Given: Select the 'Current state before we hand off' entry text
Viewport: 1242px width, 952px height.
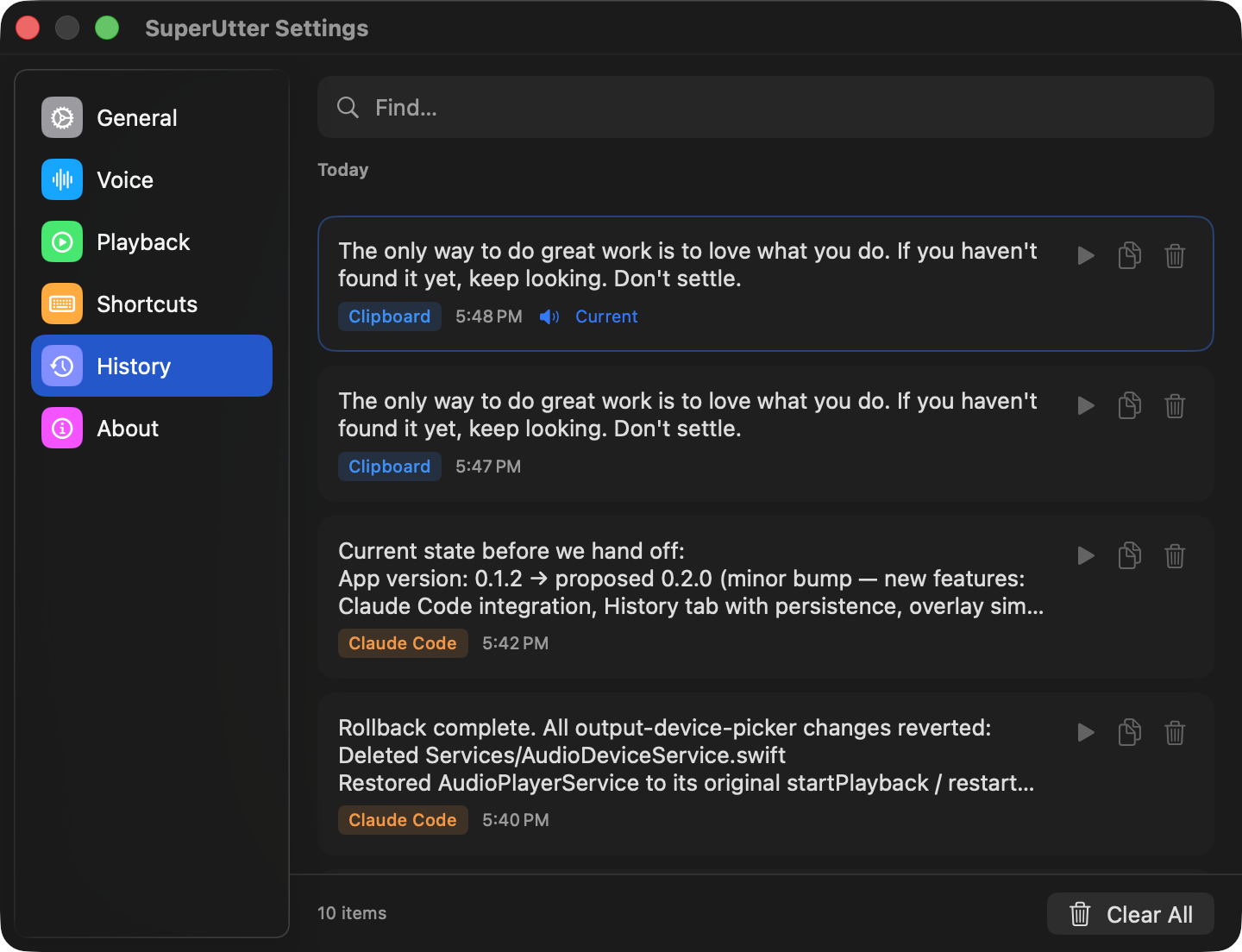Looking at the screenshot, I should [691, 579].
